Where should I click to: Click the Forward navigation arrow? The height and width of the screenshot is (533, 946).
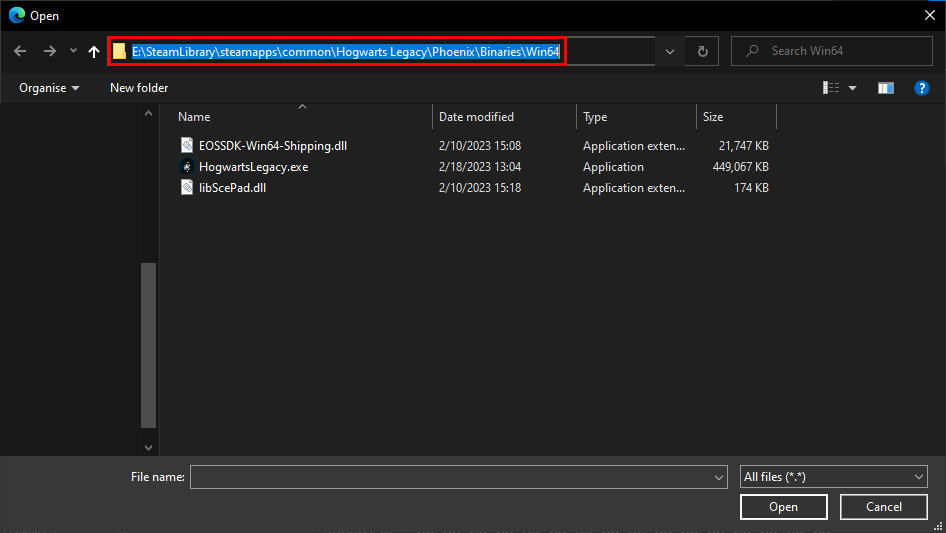click(49, 51)
